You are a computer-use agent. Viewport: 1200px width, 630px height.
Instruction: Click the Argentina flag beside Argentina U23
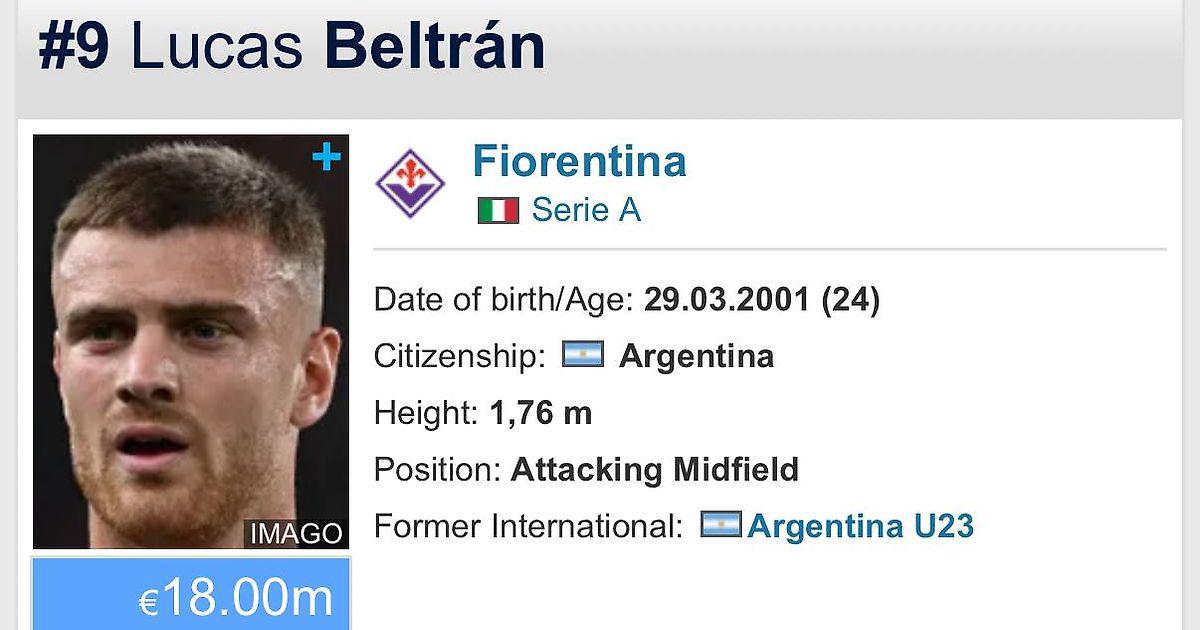(720, 525)
